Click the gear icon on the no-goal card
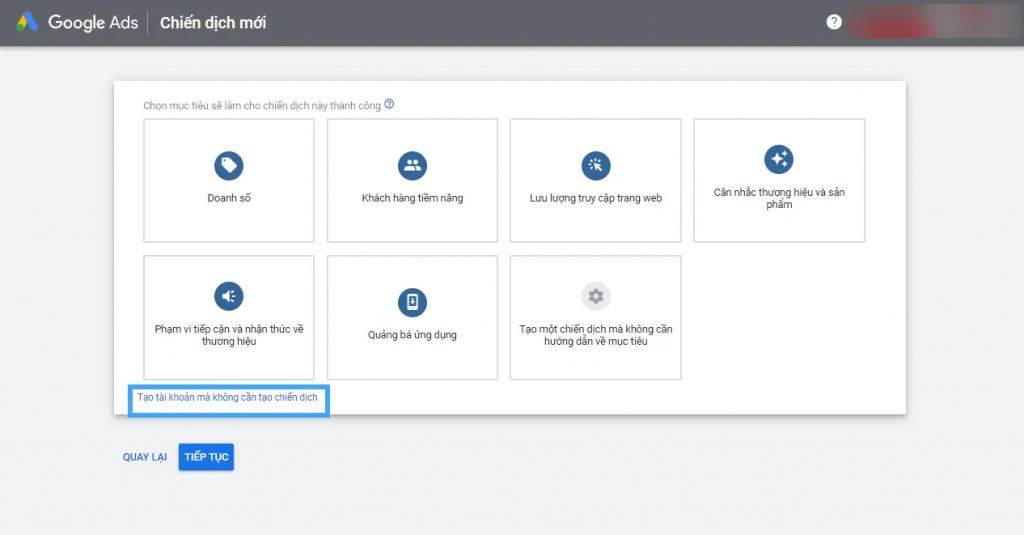 coord(596,296)
